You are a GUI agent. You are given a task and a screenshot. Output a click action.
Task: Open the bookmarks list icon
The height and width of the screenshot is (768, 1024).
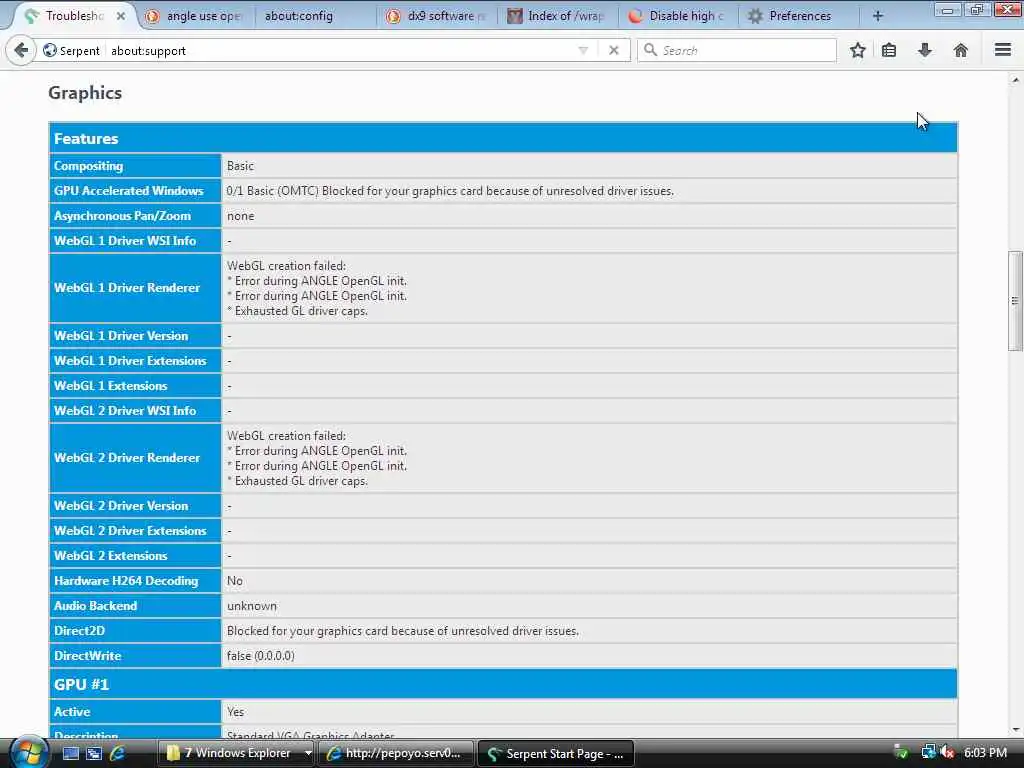coord(889,50)
